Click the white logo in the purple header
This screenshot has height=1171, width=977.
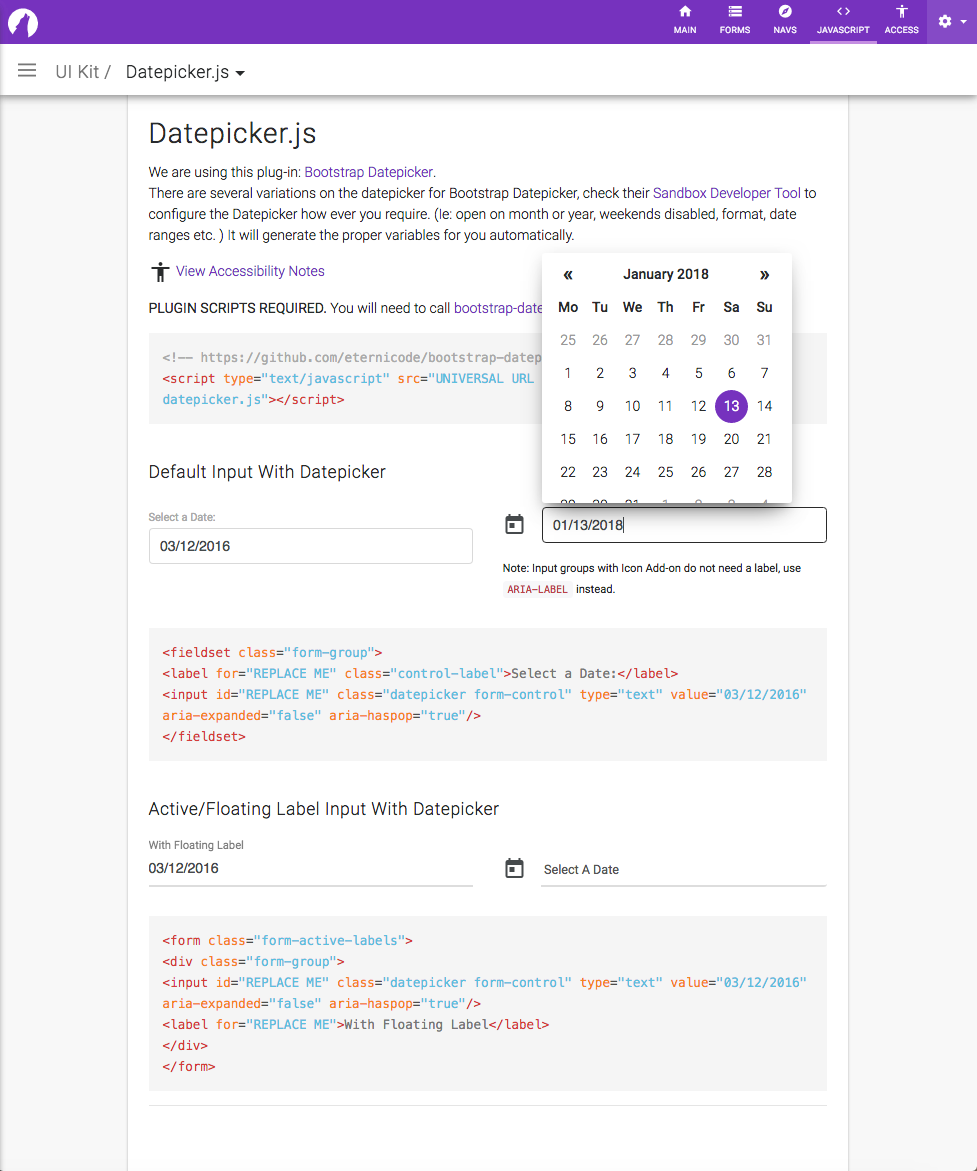pyautogui.click(x=22, y=22)
